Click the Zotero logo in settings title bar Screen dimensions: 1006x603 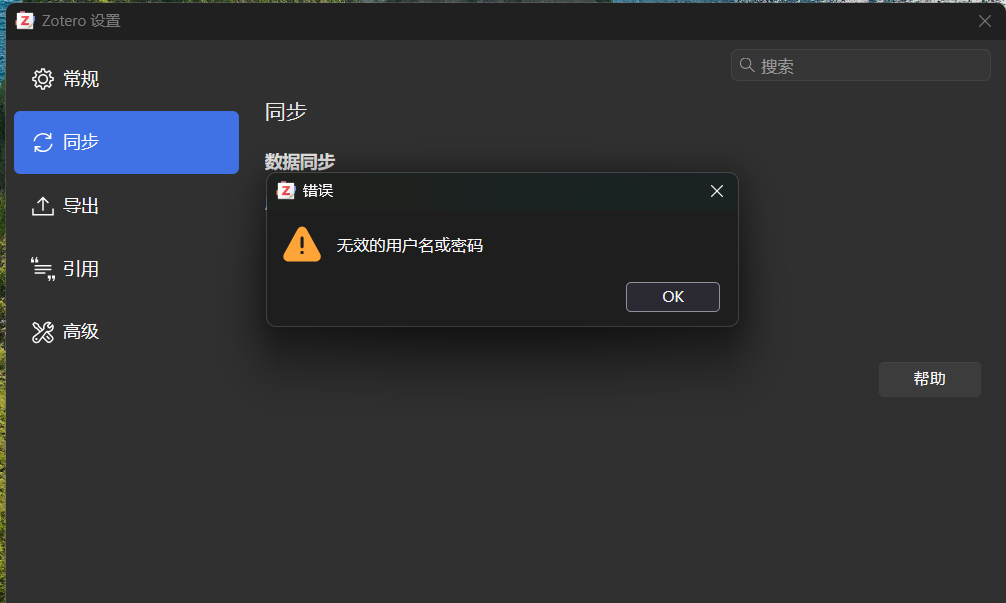click(x=24, y=21)
